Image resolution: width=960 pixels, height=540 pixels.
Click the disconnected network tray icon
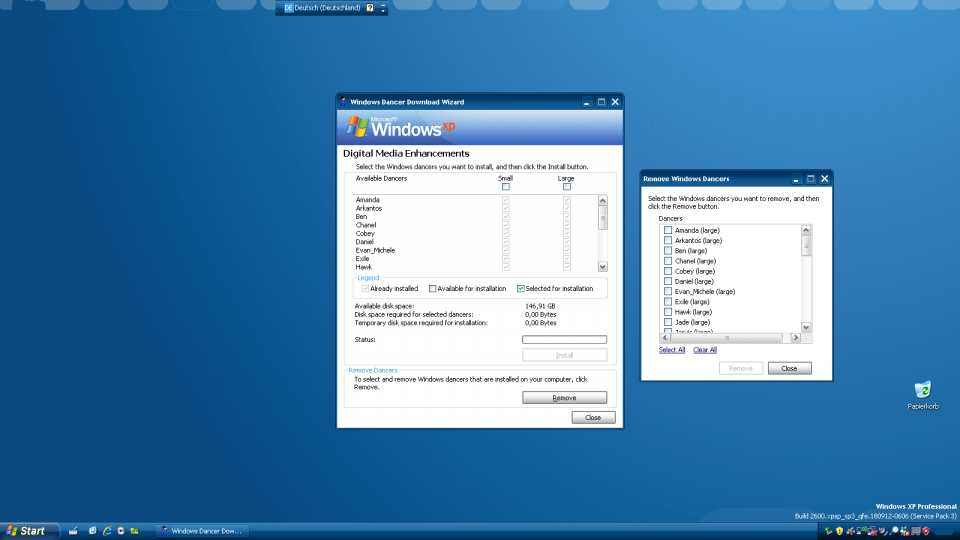pyautogui.click(x=872, y=531)
